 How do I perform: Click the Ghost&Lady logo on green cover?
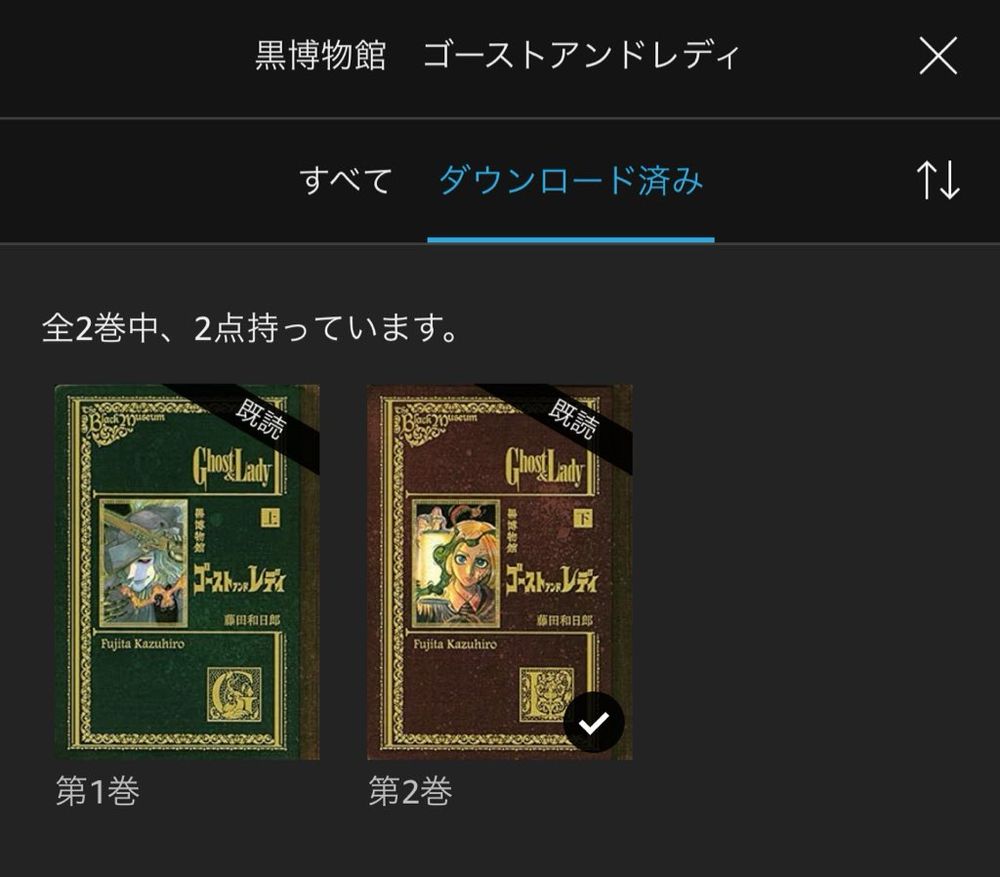[233, 467]
